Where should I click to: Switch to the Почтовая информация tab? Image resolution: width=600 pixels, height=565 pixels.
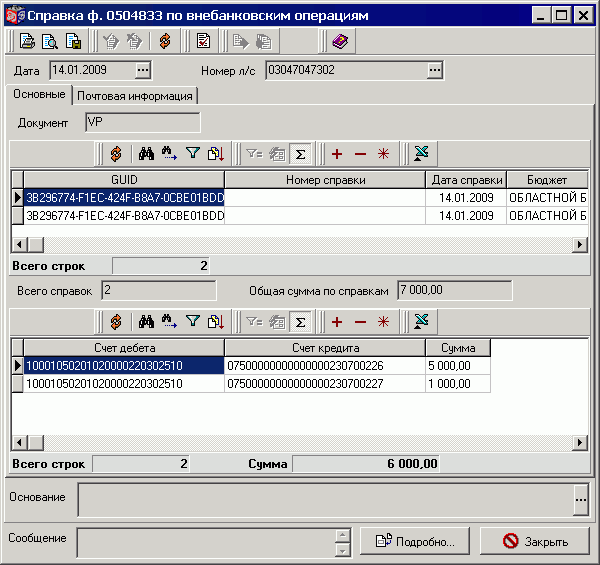tap(135, 96)
